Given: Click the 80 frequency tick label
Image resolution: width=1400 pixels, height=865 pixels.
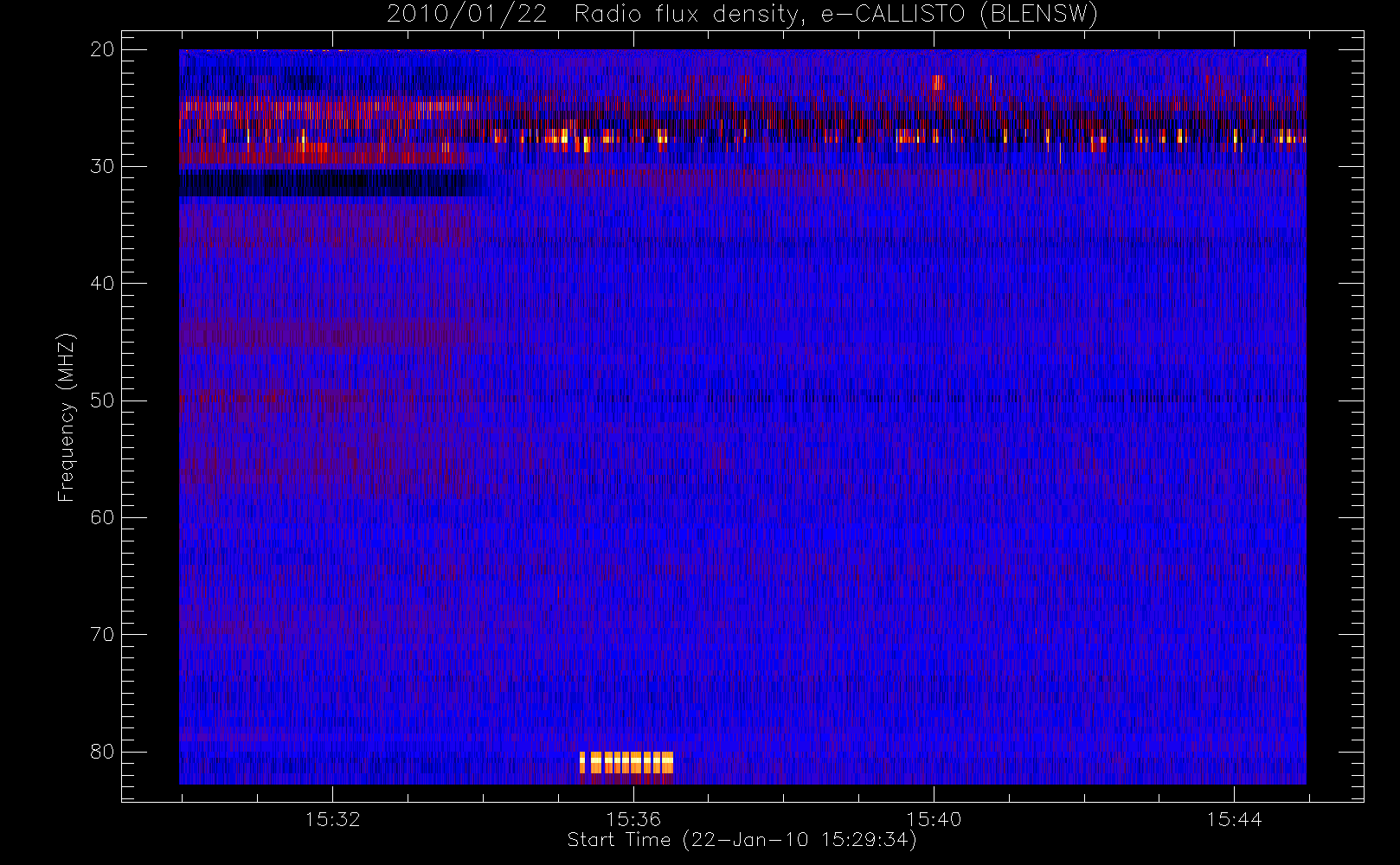Looking at the screenshot, I should (x=102, y=752).
